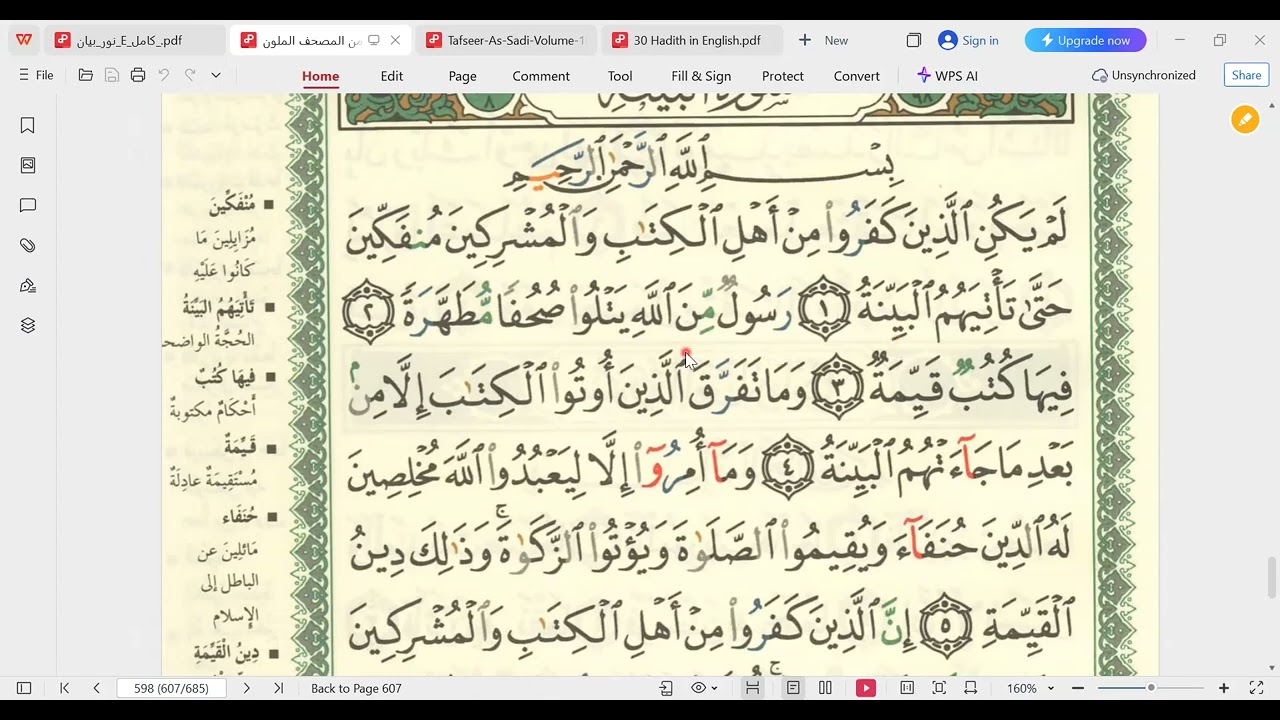Undo the last action
This screenshot has width=1280, height=720.
coord(164,75)
